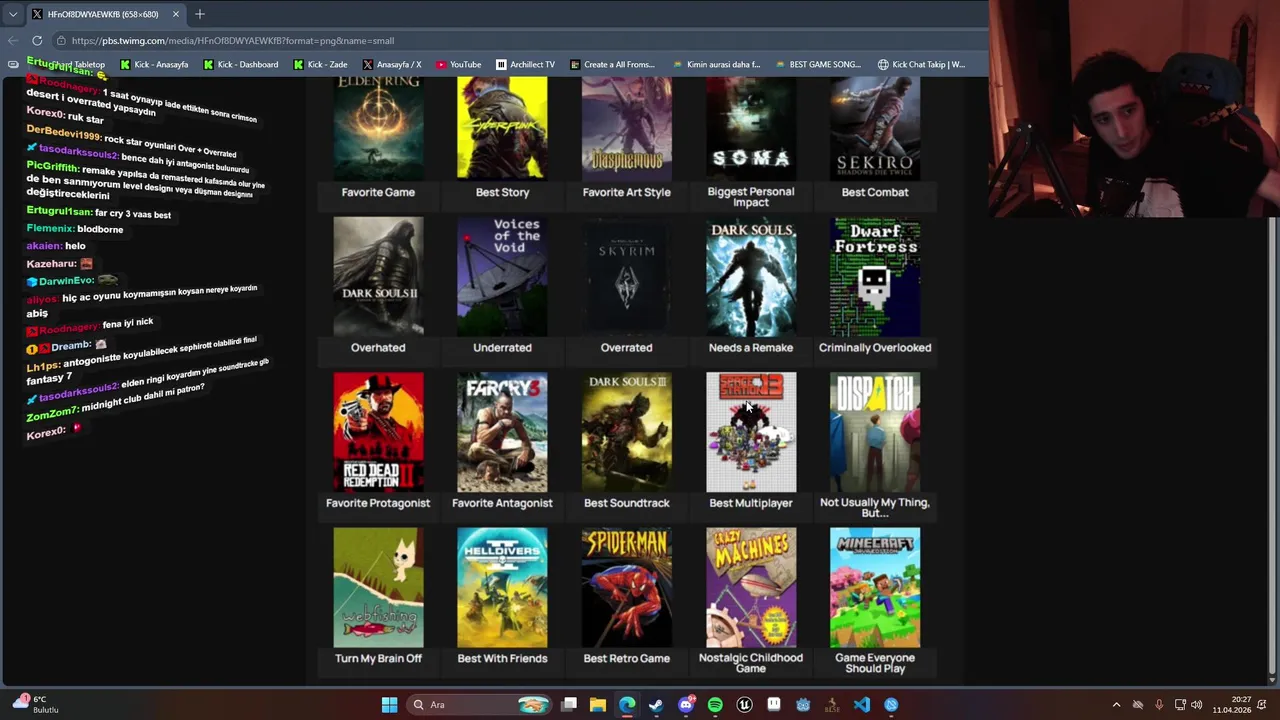Open the Windows Start menu

[x=389, y=705]
